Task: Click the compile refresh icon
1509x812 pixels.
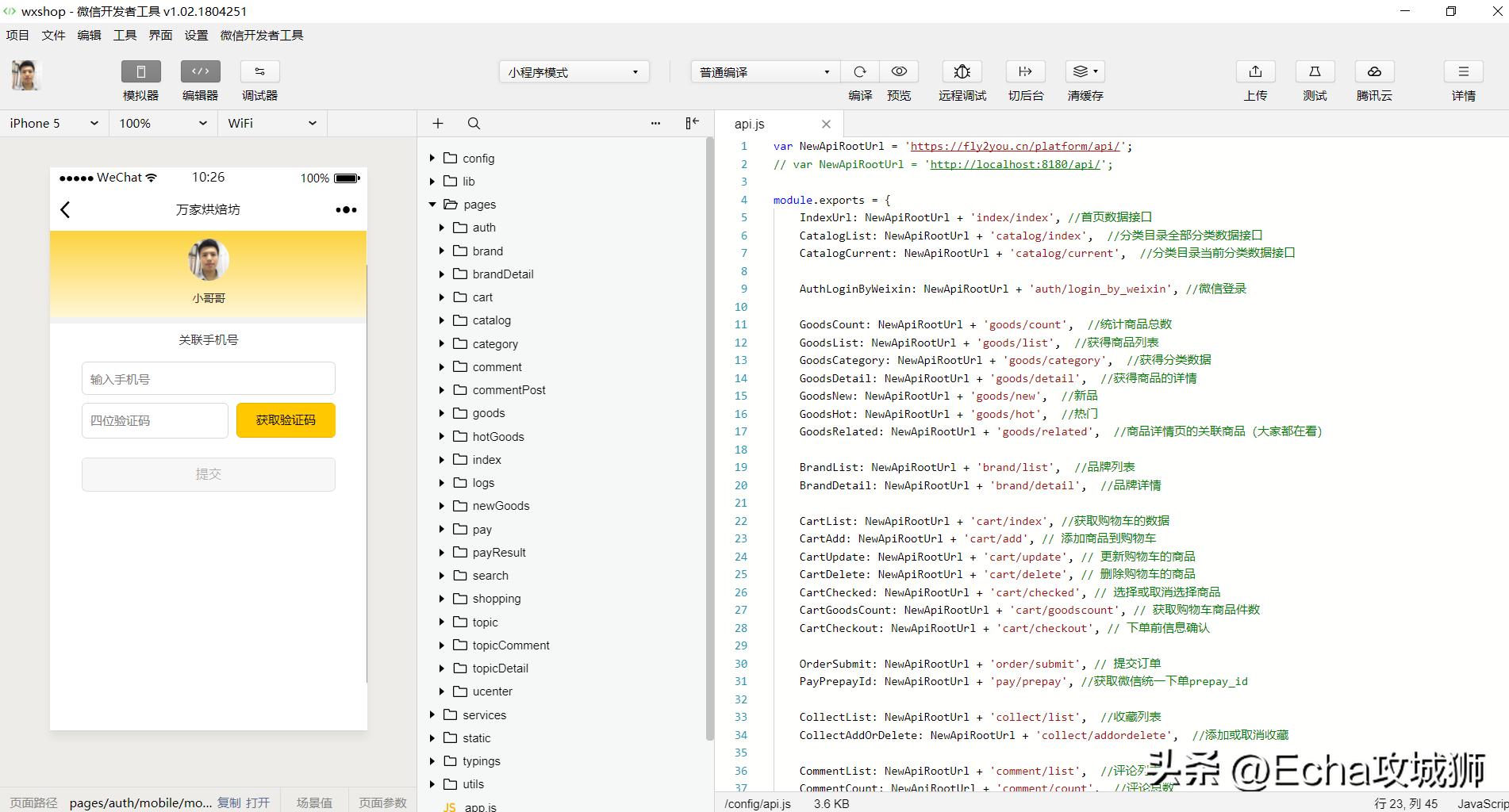Action: [859, 72]
